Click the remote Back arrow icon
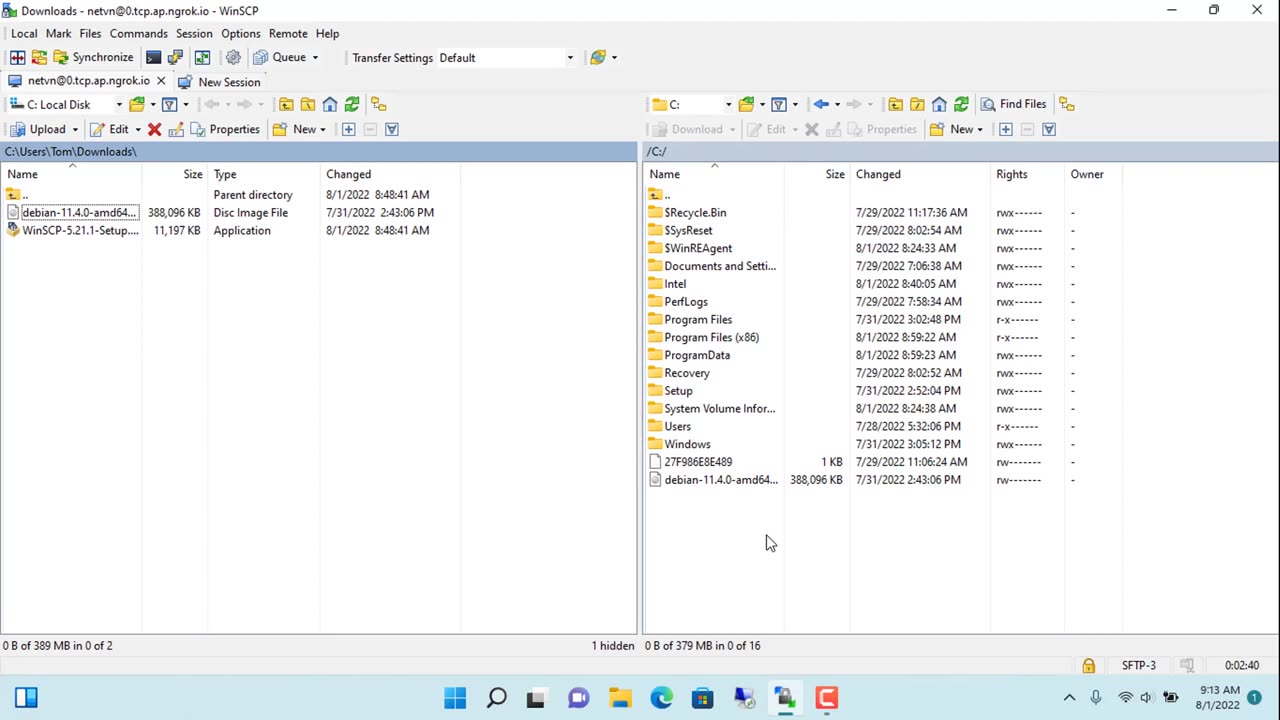 coord(821,104)
